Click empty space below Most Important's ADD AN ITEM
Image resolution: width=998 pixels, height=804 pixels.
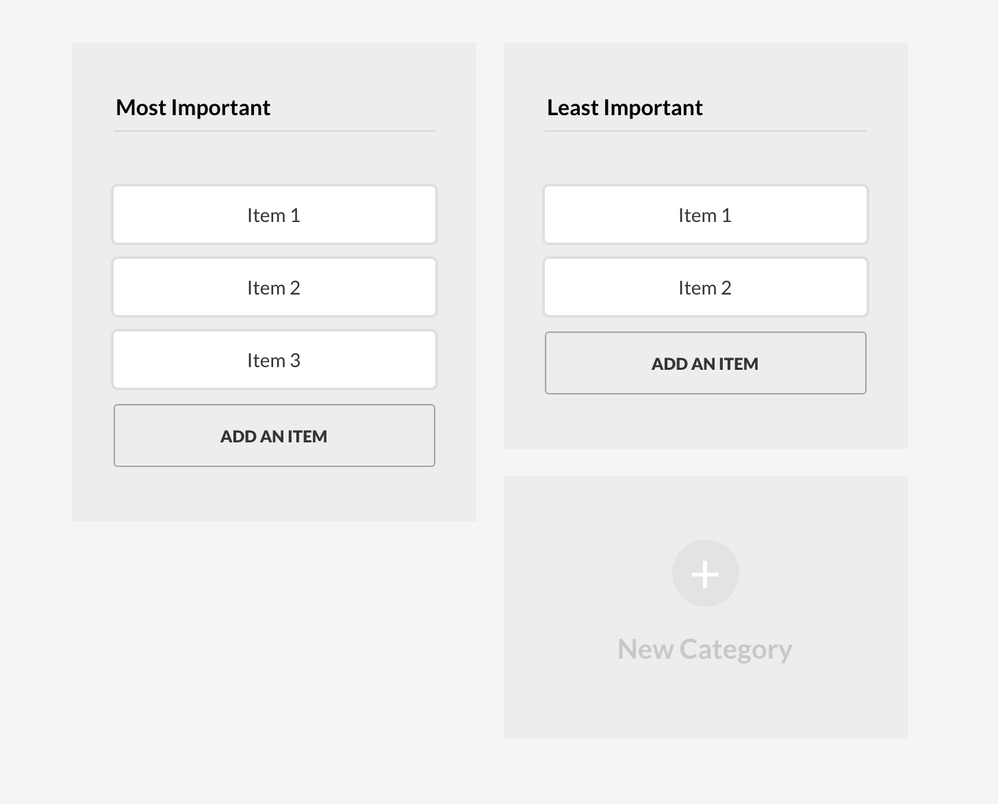(274, 495)
